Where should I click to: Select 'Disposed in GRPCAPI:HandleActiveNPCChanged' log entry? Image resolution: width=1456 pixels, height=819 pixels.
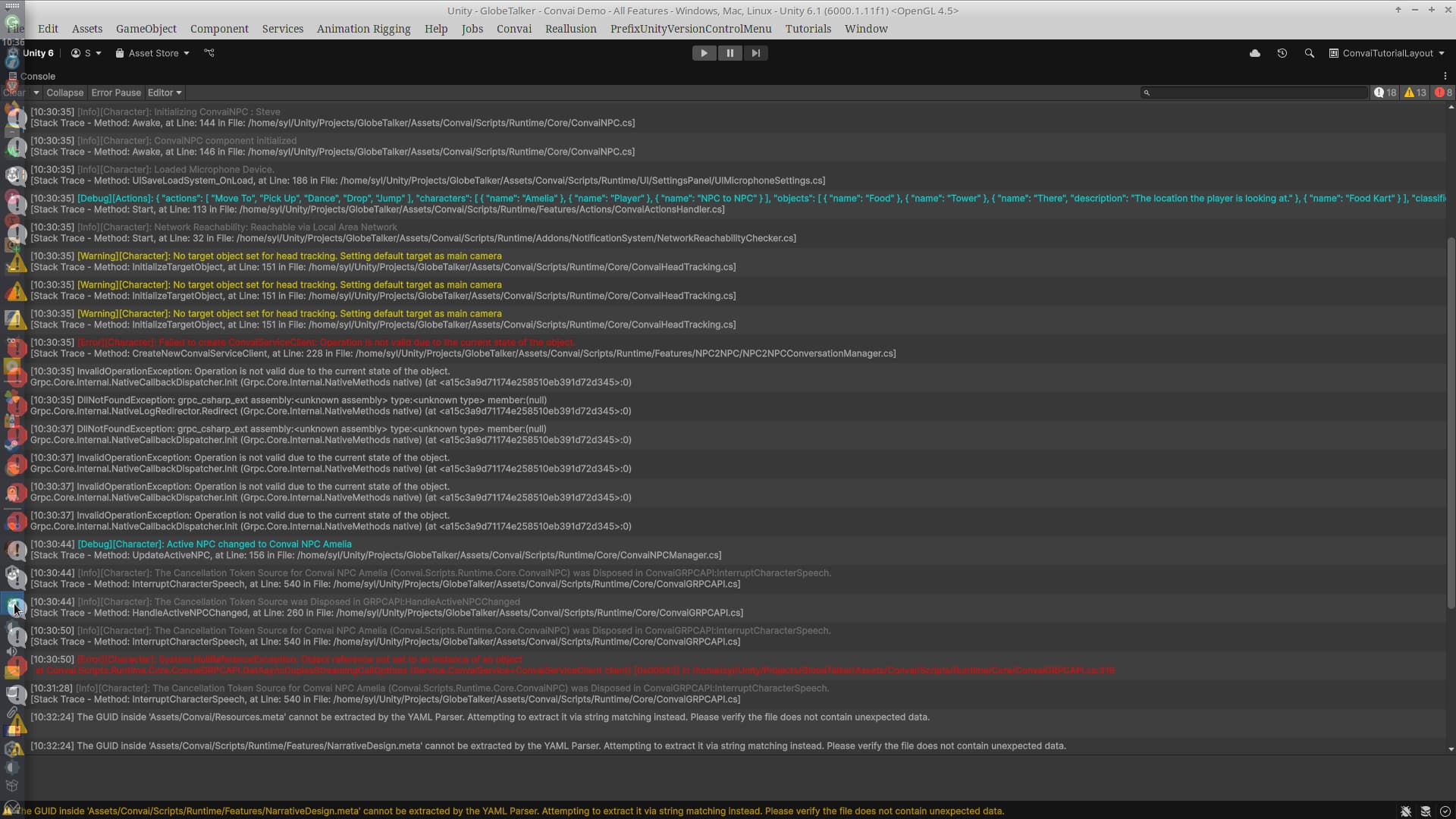point(723,607)
